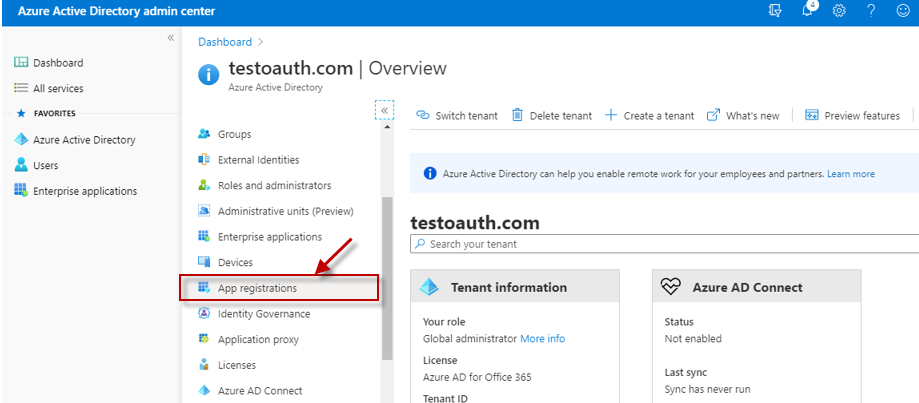Click the Dashboard icon in portal menu
Image resolution: width=919 pixels, height=403 pixels.
[21, 63]
